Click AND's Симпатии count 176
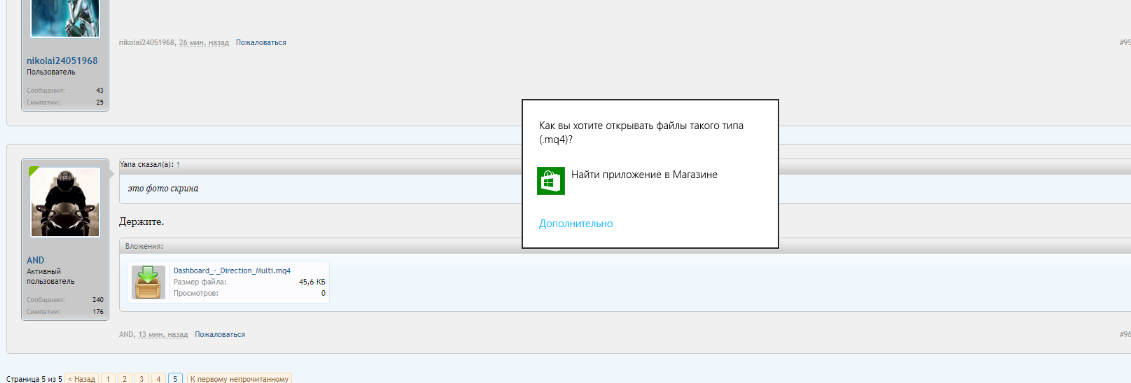The width and height of the screenshot is (1131, 383). click(98, 312)
